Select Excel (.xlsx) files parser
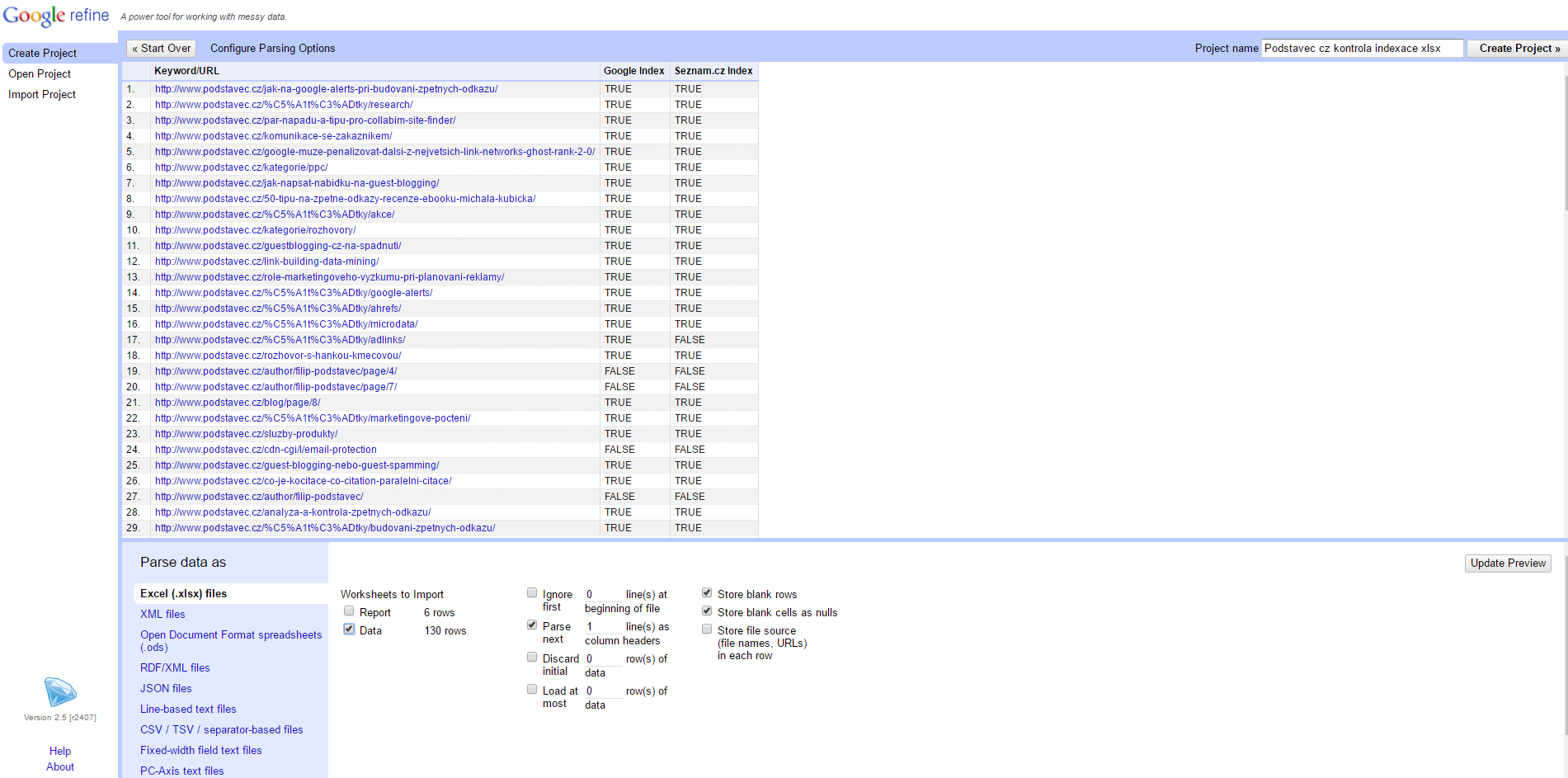1568x778 pixels. [x=231, y=593]
